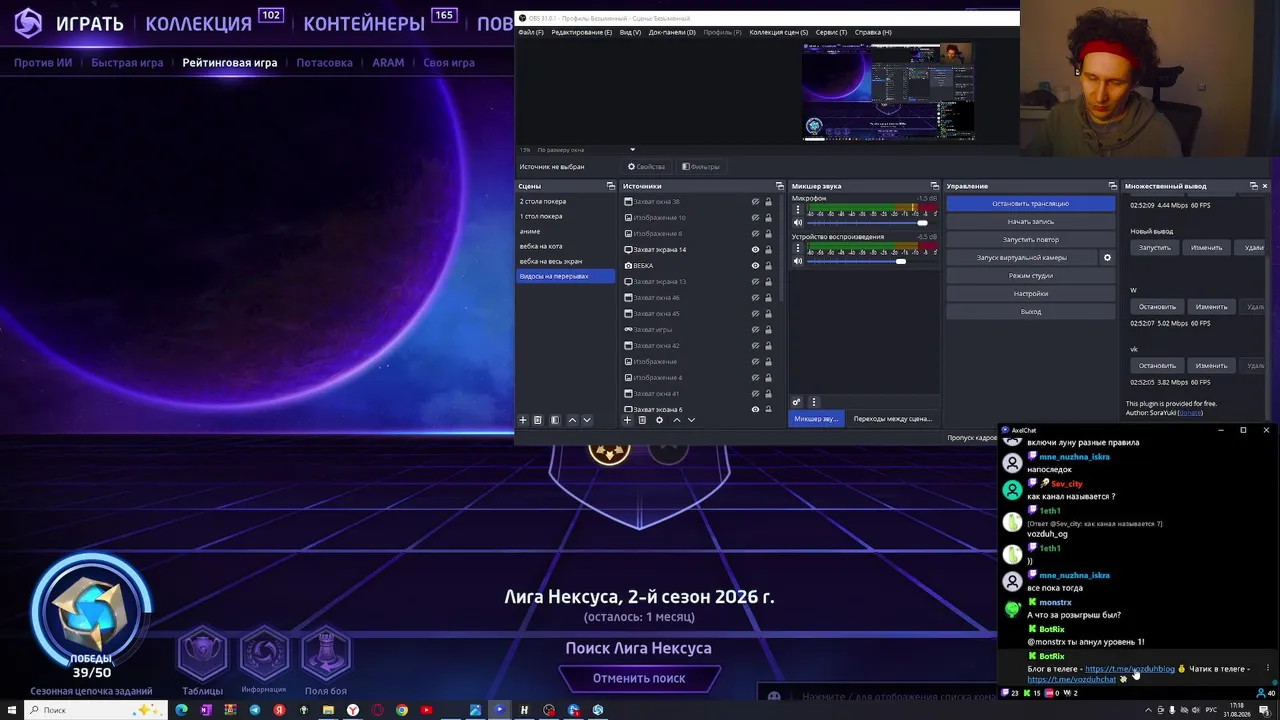Open Telegram from the taskbar
Viewport: 1280px width, 720px height.
(x=255, y=710)
